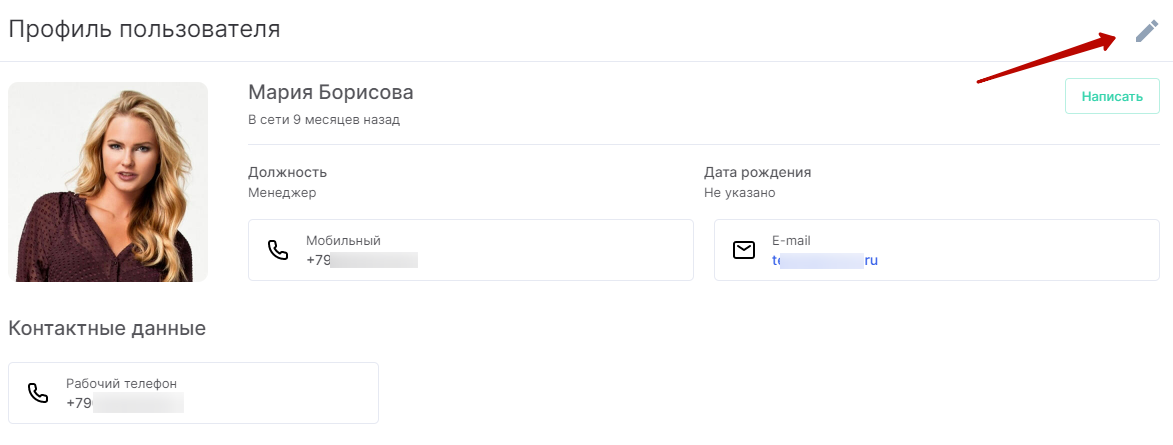Click the name Мария Борисова
The height and width of the screenshot is (445, 1173).
[x=331, y=93]
